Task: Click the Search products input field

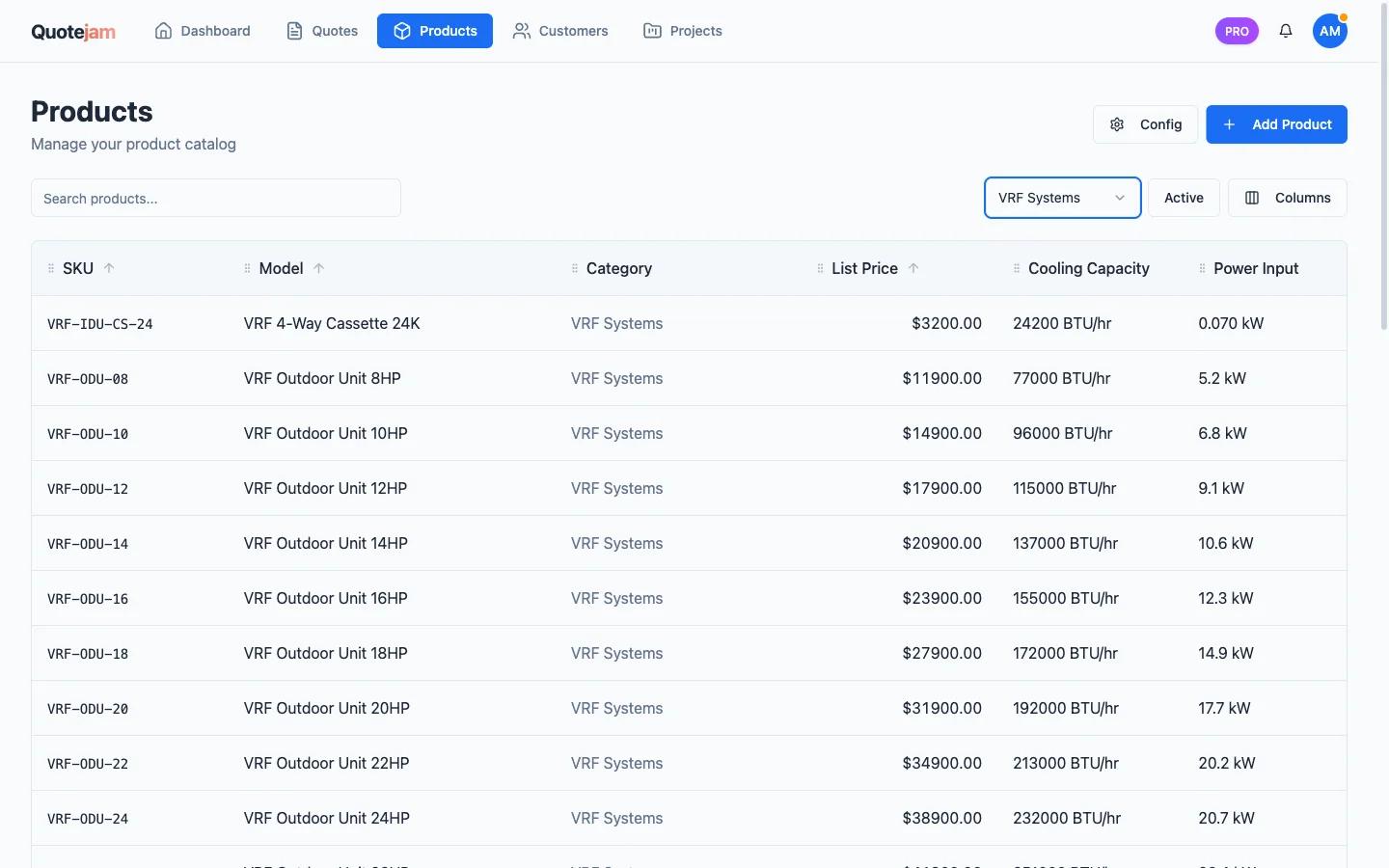Action: (x=215, y=198)
